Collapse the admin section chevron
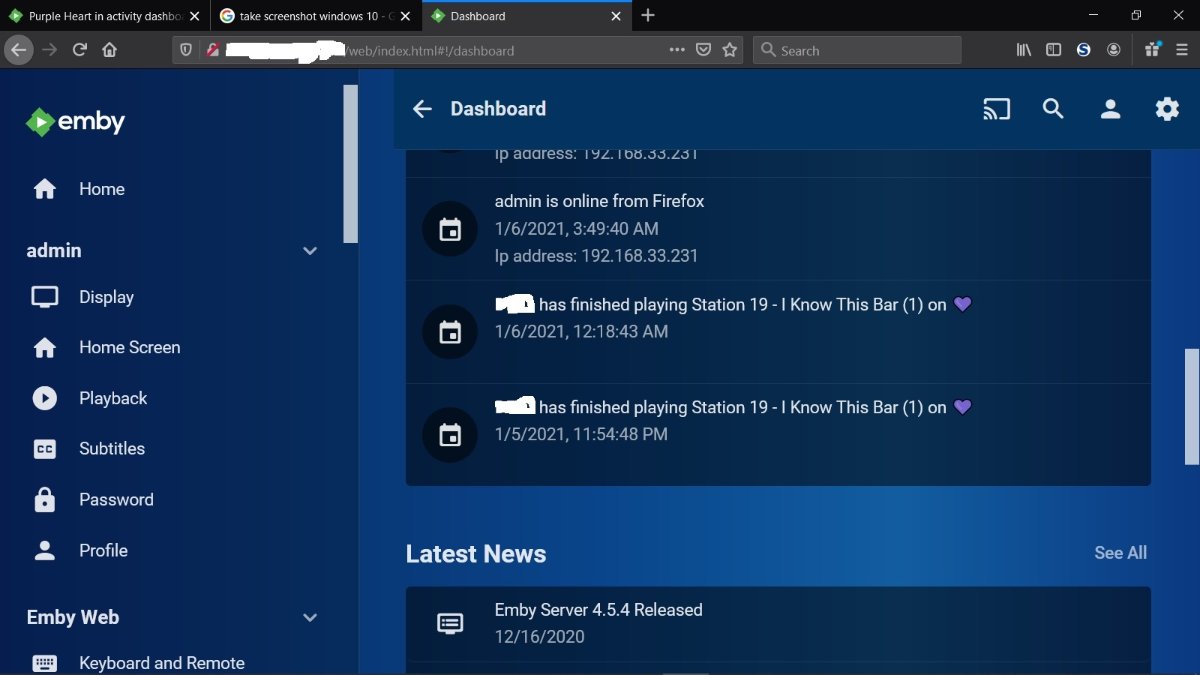The width and height of the screenshot is (1200, 675). (x=310, y=251)
